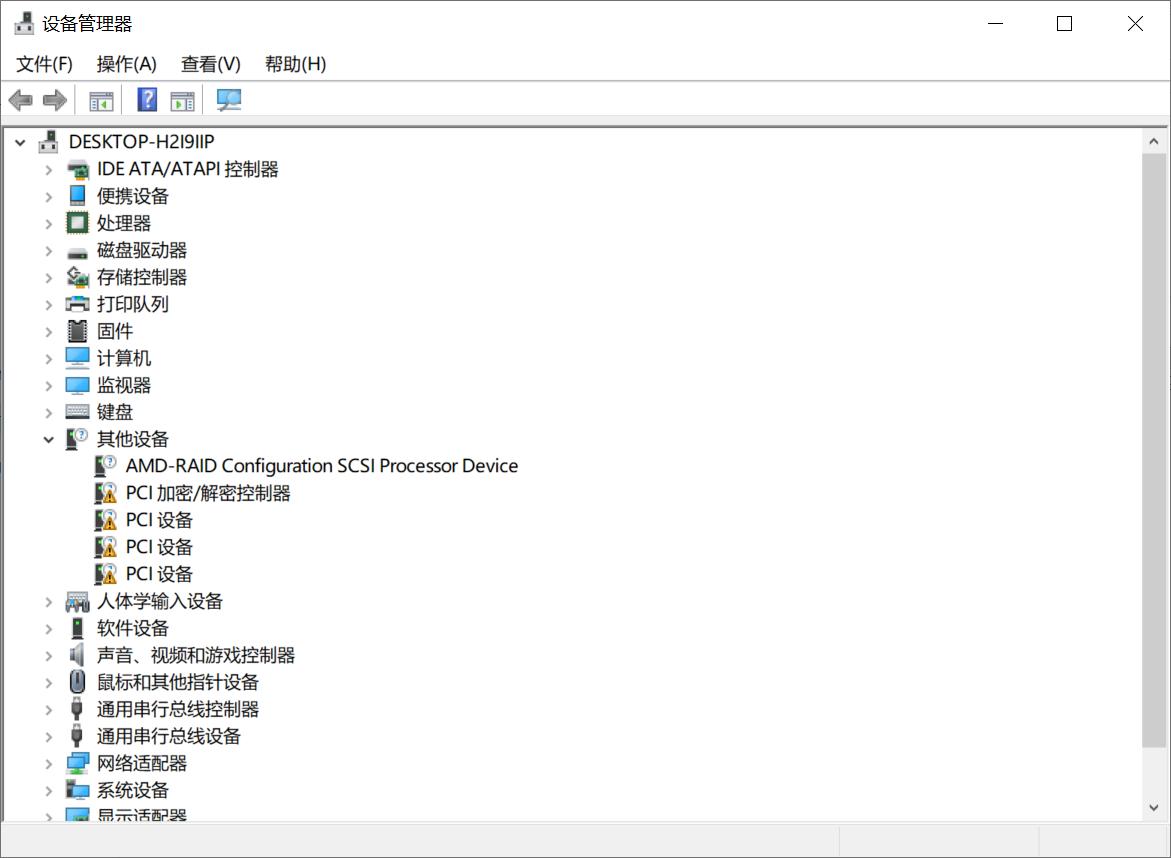Expand the IDE ATA/ATAPI 控制器 category
Screen dimensions: 1171x858
[48, 169]
